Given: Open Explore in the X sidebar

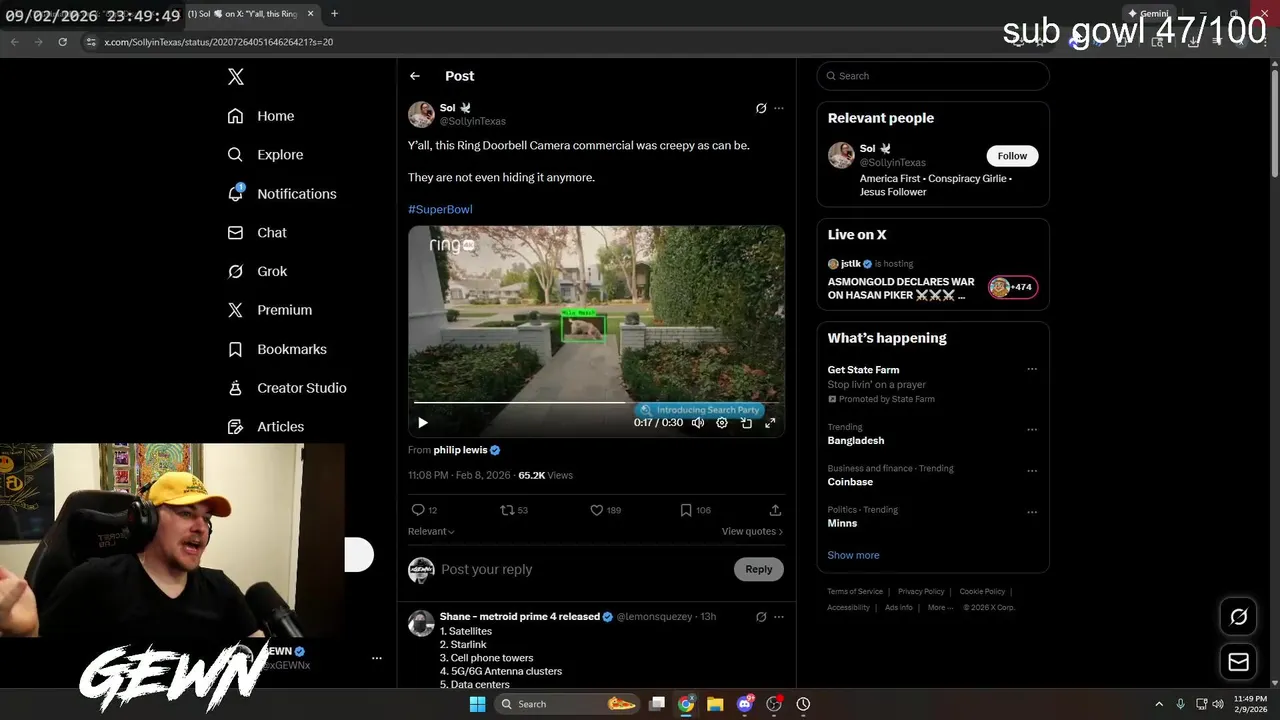Looking at the screenshot, I should [x=265, y=155].
